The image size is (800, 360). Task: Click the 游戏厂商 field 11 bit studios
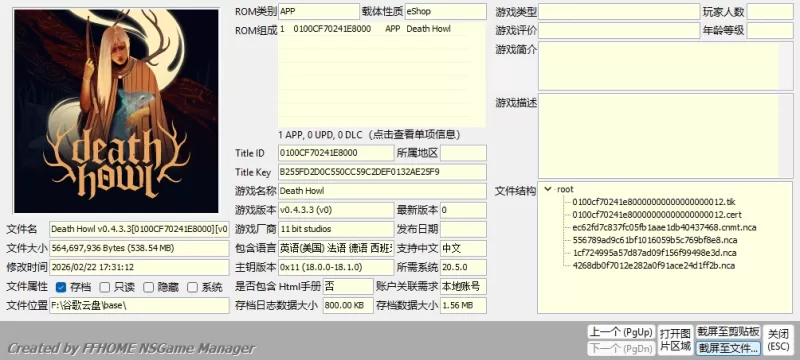pyautogui.click(x=336, y=229)
